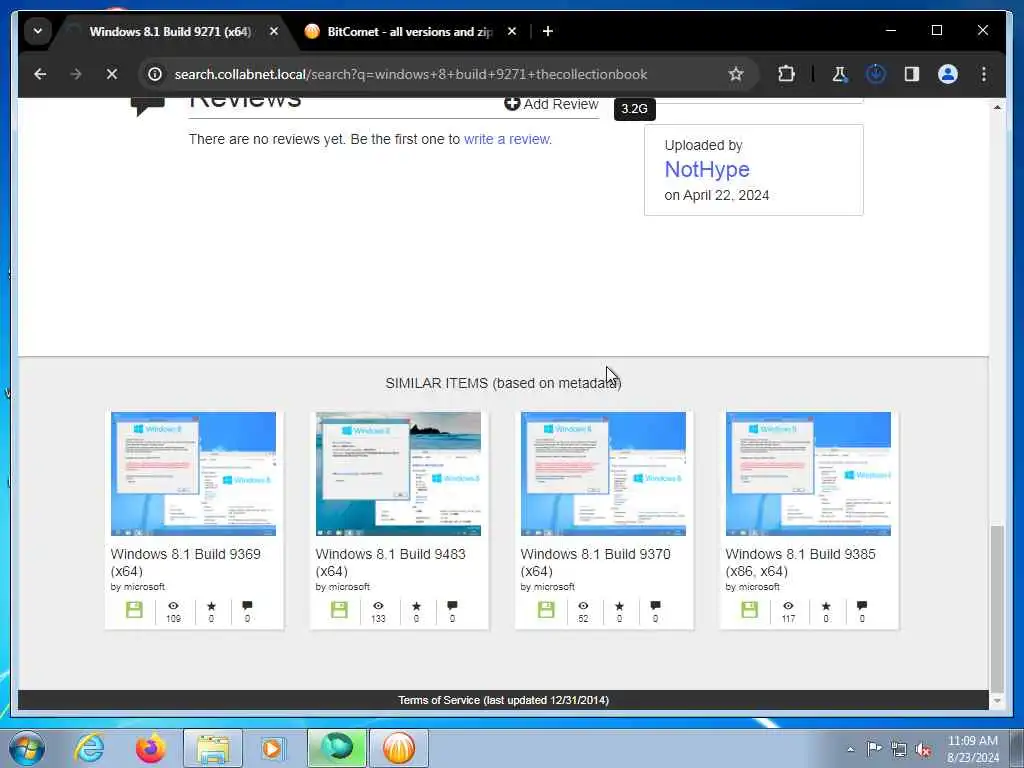Click the page vertical scrollbar thumb
Viewport: 1024px width, 768px height.
(997, 607)
